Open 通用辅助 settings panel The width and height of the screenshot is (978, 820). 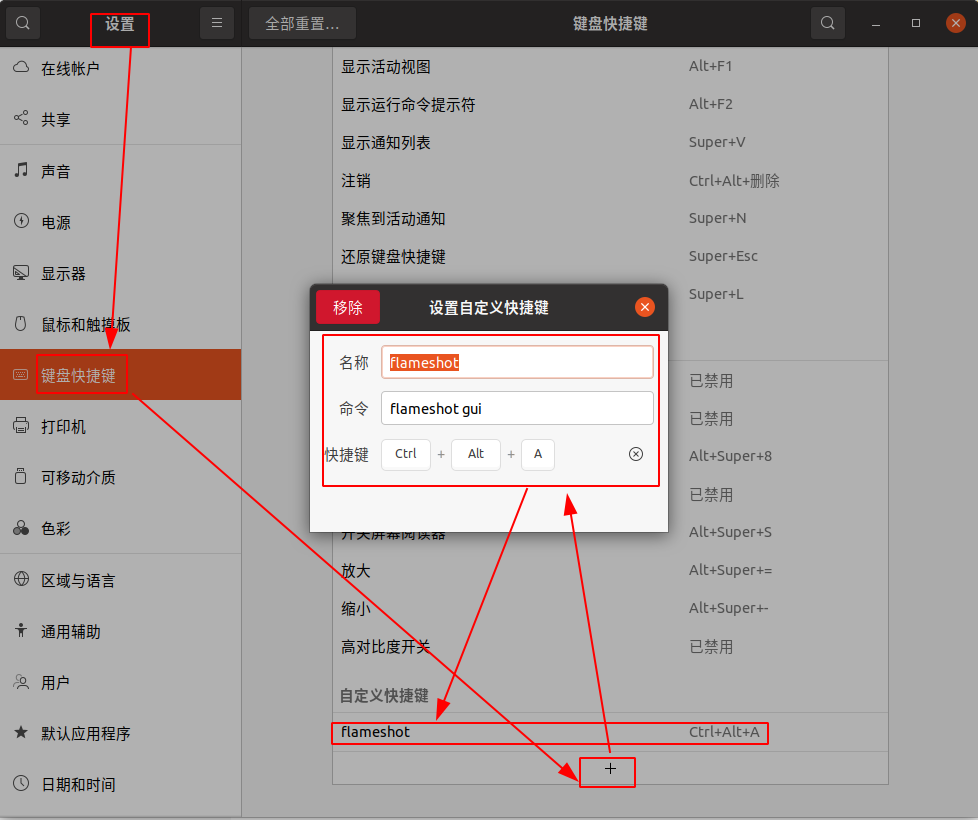click(x=120, y=632)
